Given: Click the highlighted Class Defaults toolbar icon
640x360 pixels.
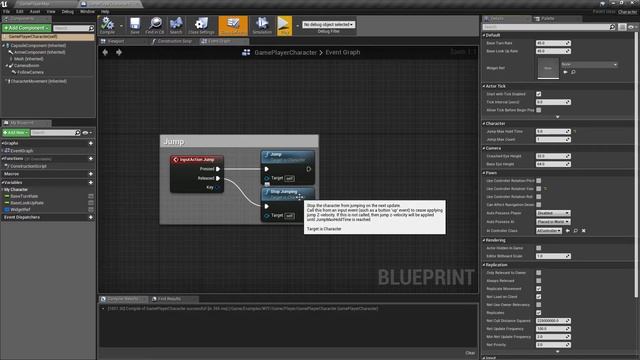Looking at the screenshot, I should (x=233, y=25).
